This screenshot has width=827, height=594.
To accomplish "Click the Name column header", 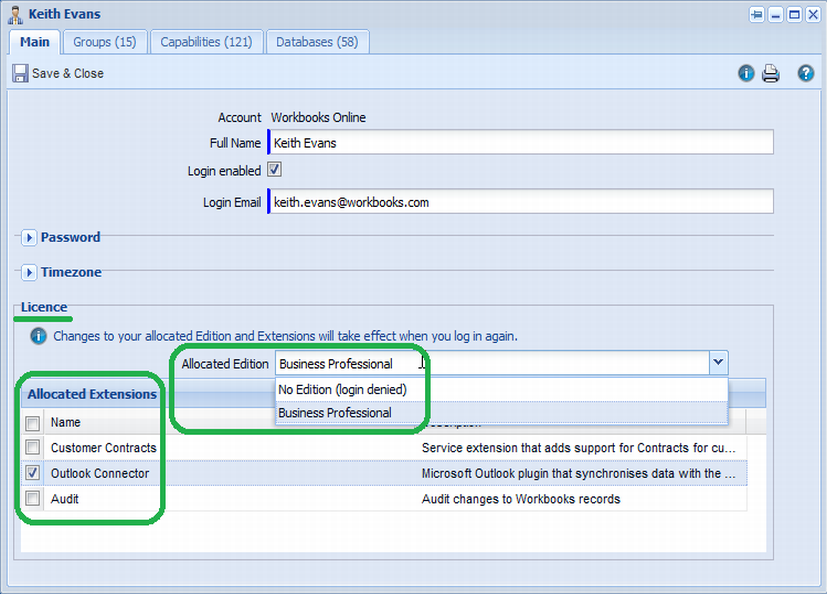I will coord(66,423).
